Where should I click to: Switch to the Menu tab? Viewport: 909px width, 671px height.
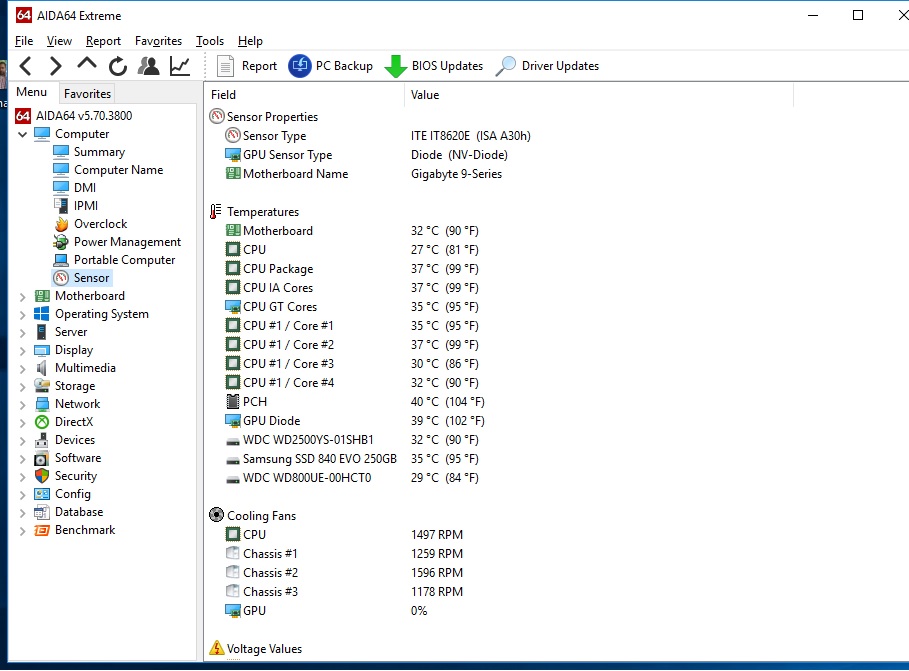click(x=31, y=92)
